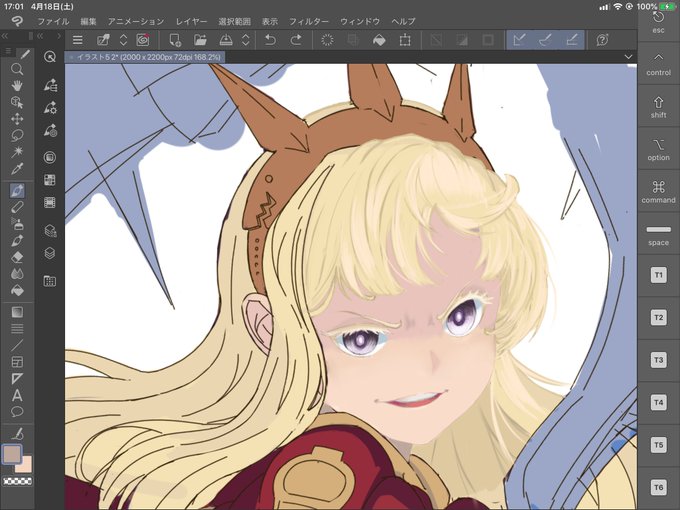Open the 選択範囲 menu
Viewport: 680px width, 510px height.
(234, 21)
